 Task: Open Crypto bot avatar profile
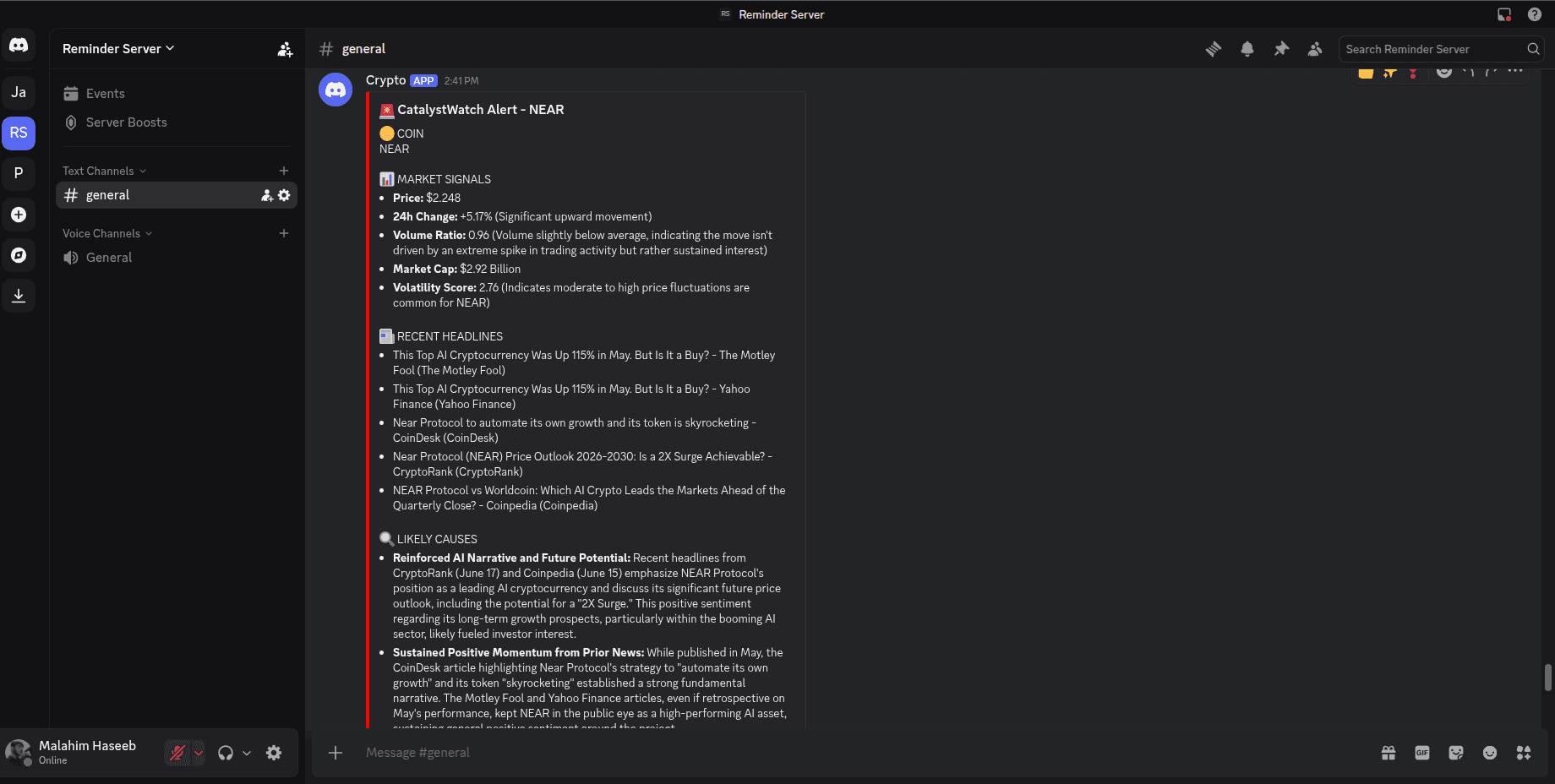(x=336, y=90)
